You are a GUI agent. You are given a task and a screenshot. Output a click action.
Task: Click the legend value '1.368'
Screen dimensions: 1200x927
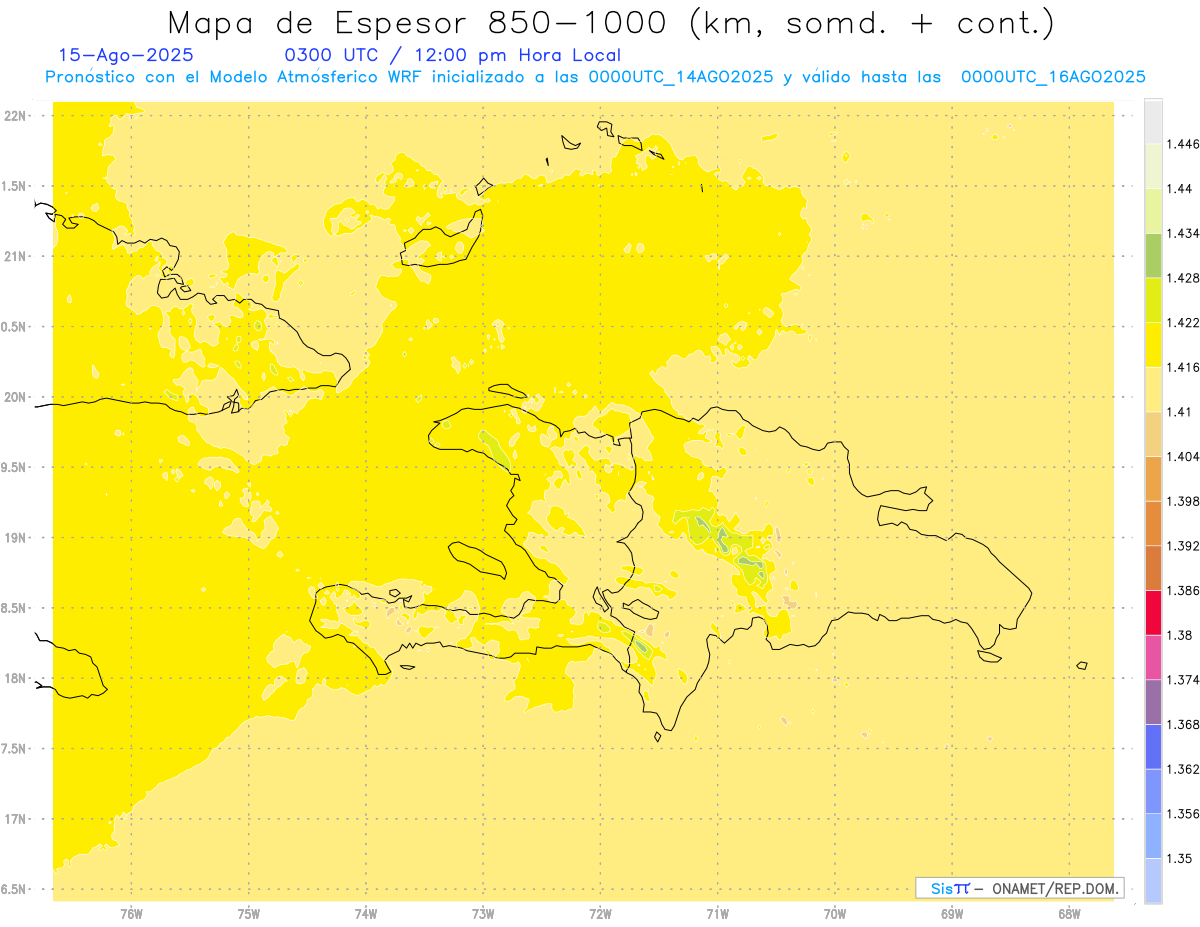click(x=1182, y=725)
